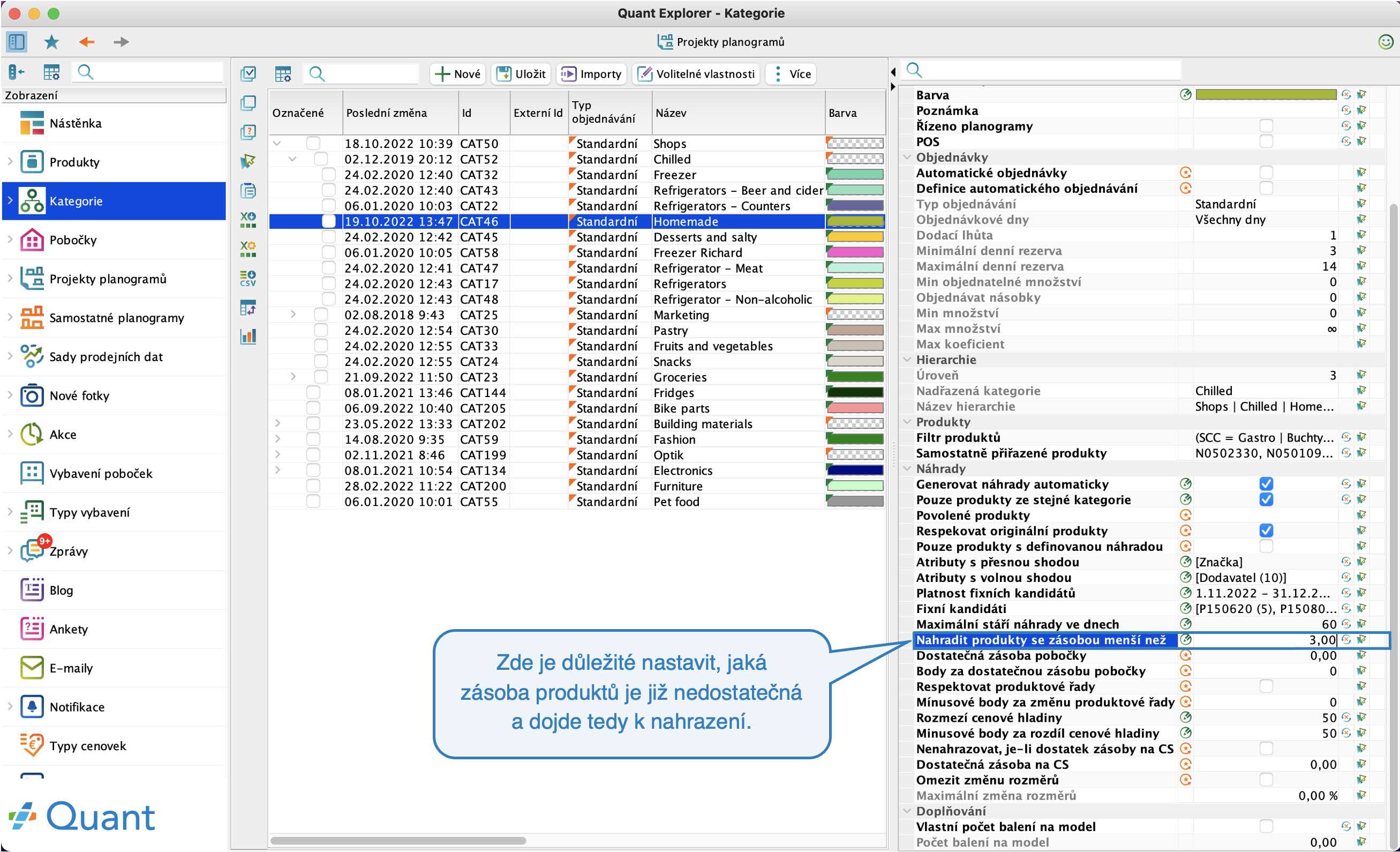Uncheck Respekovat originální produkty
1400x852 pixels.
[x=1266, y=530]
